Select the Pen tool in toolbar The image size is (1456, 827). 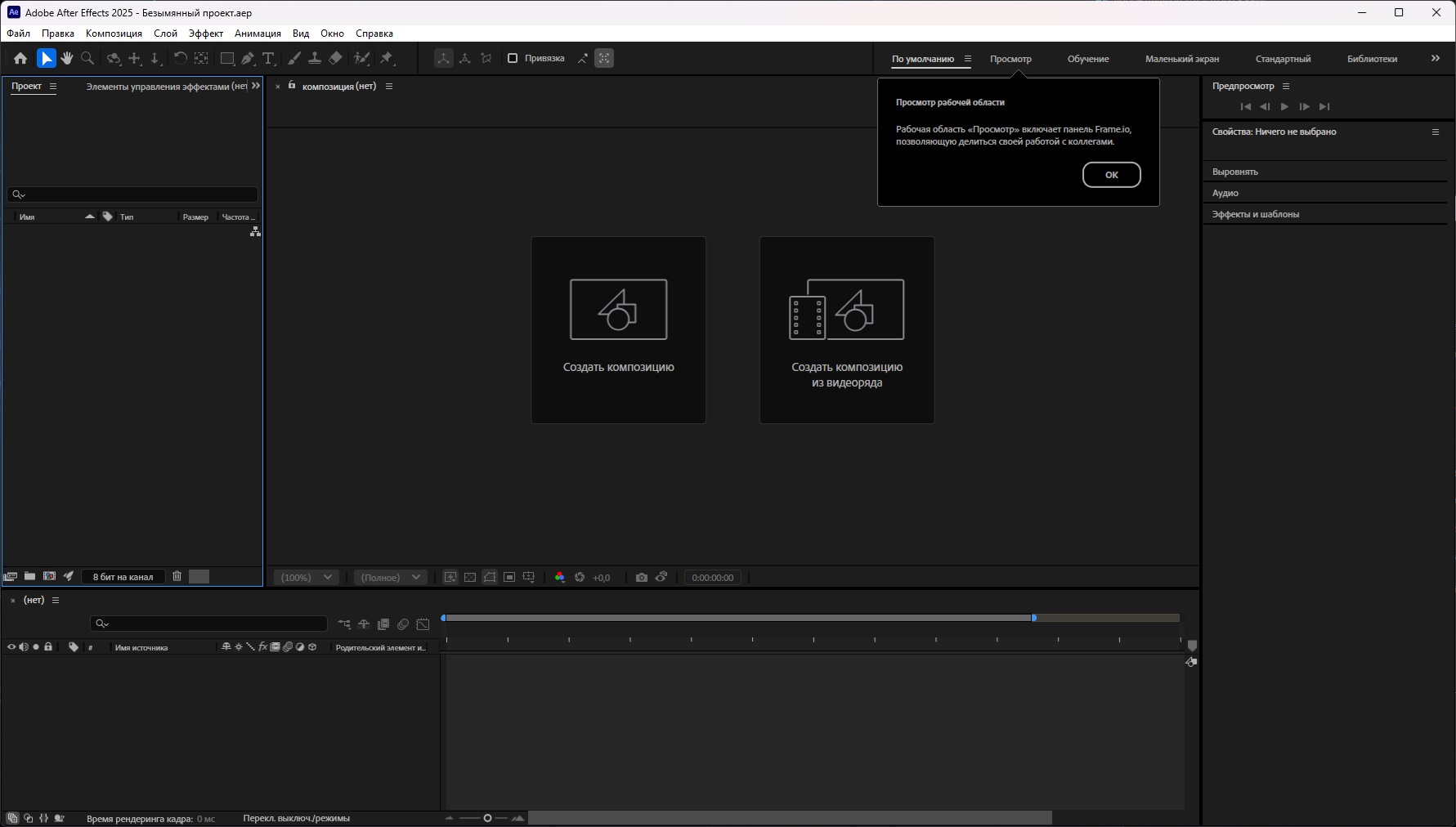248,58
